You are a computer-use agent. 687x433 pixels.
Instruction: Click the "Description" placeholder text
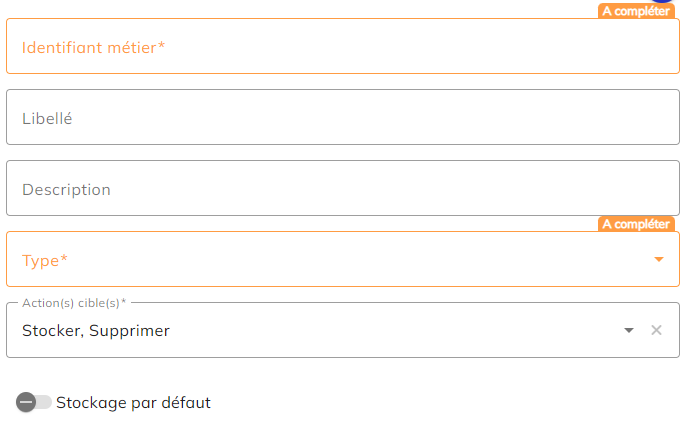click(x=66, y=189)
